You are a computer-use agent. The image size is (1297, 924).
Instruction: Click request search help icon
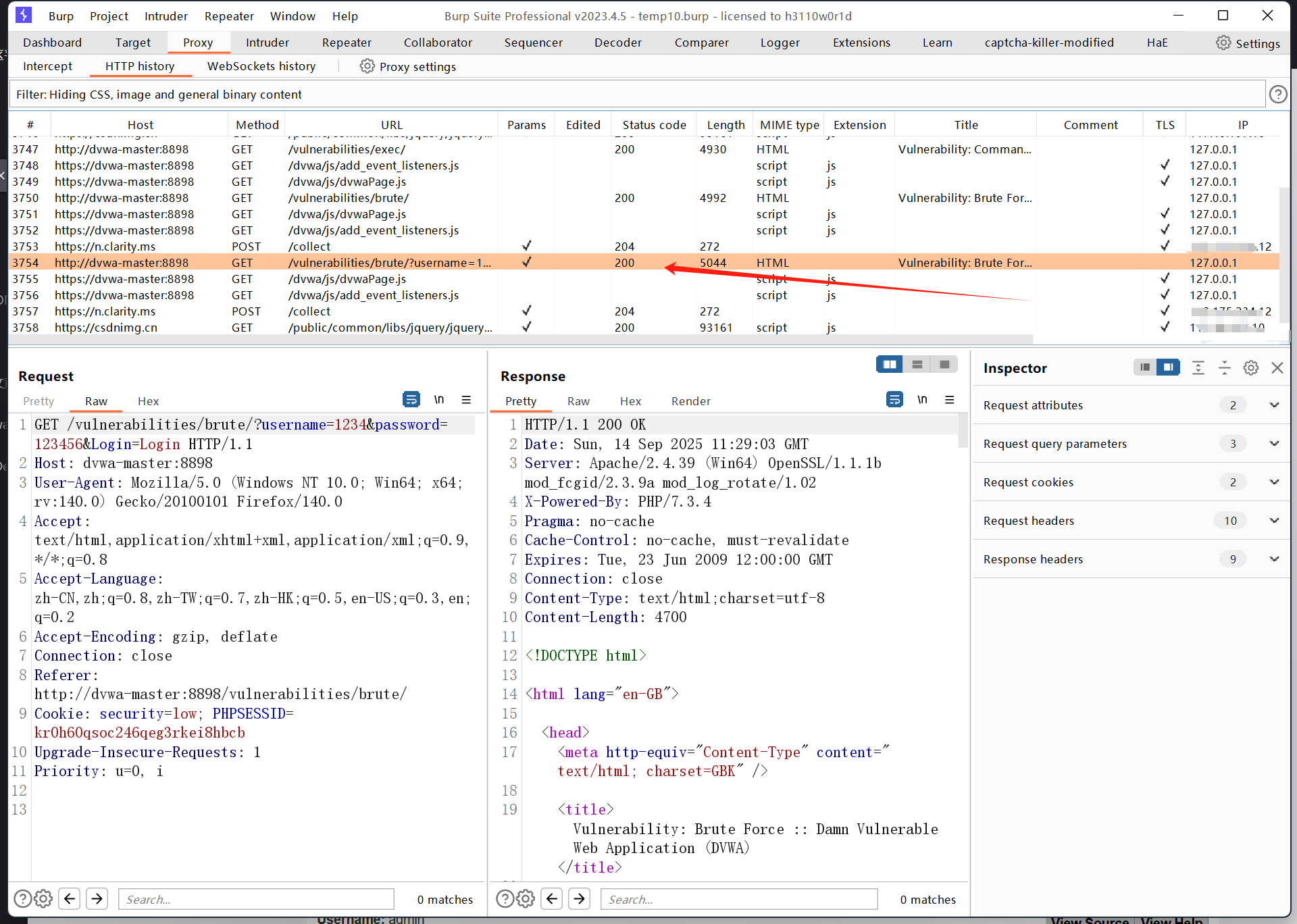tap(22, 898)
